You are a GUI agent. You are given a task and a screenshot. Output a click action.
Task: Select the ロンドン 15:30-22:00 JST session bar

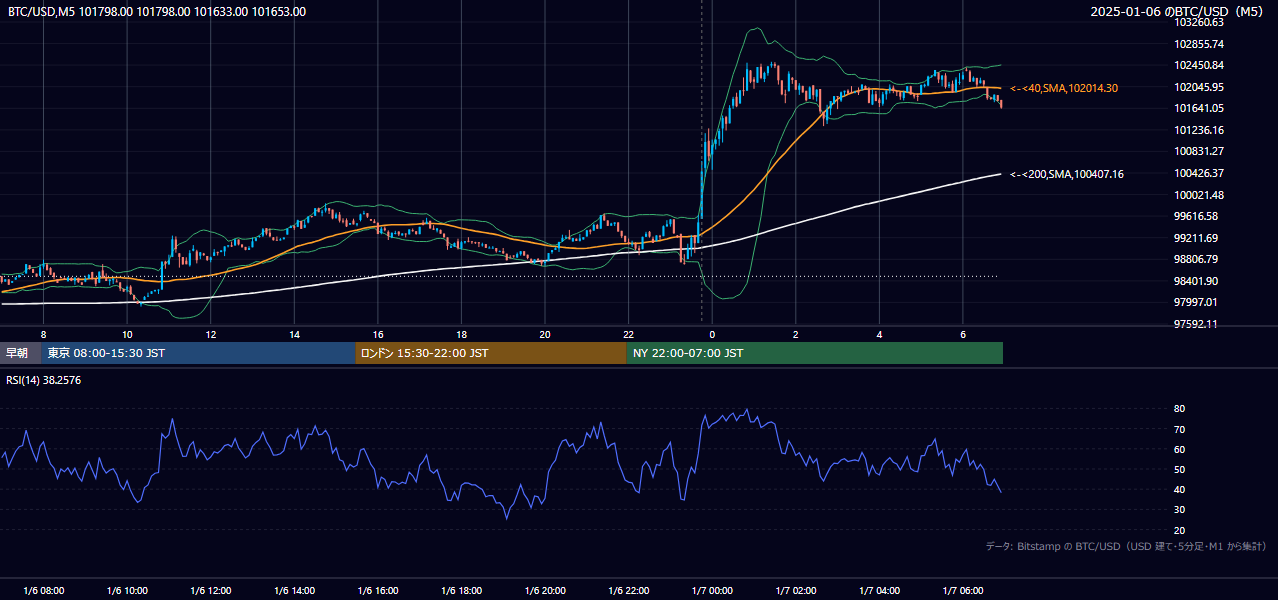(x=491, y=353)
